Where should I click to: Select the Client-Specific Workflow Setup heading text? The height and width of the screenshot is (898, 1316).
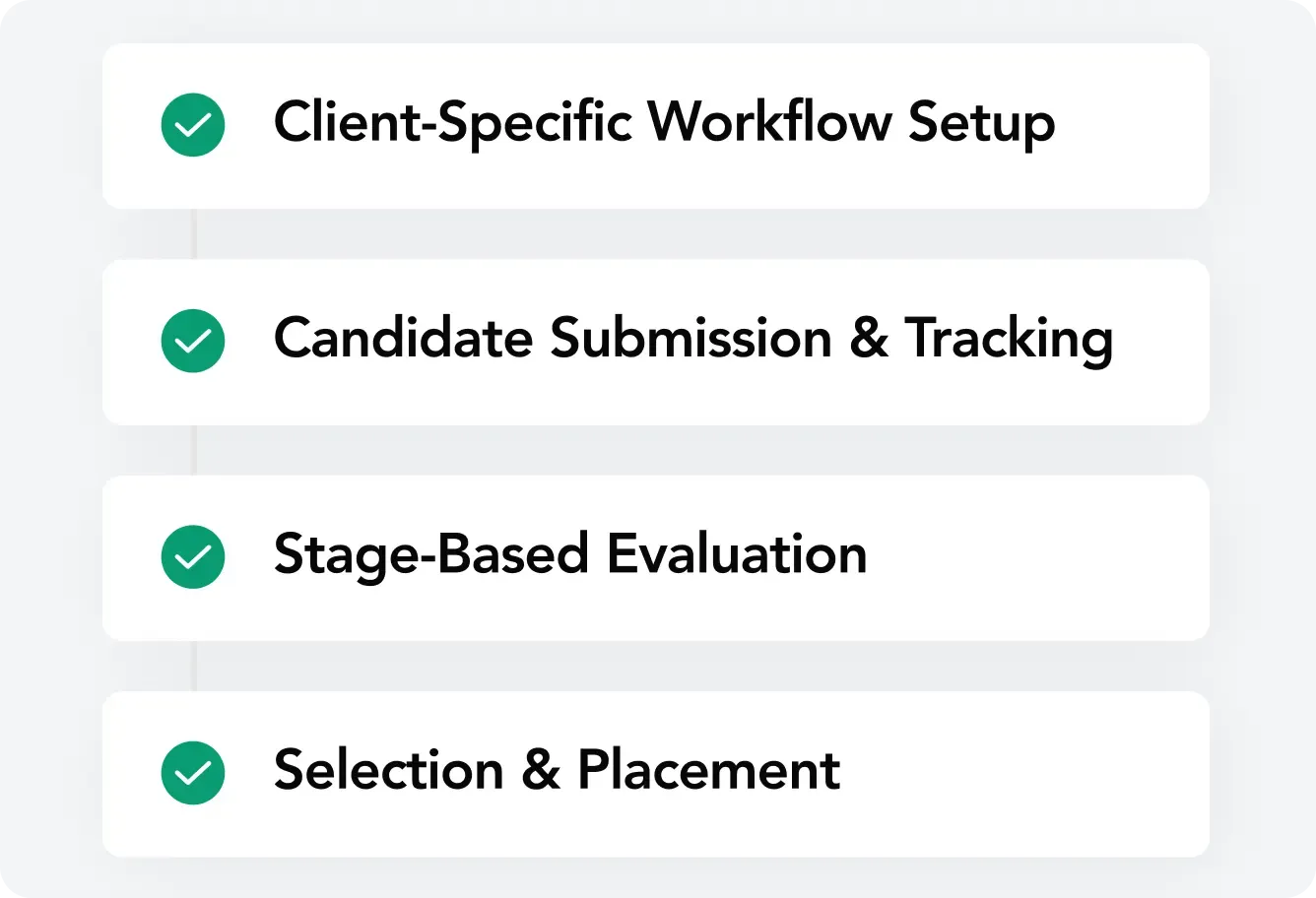click(x=664, y=124)
